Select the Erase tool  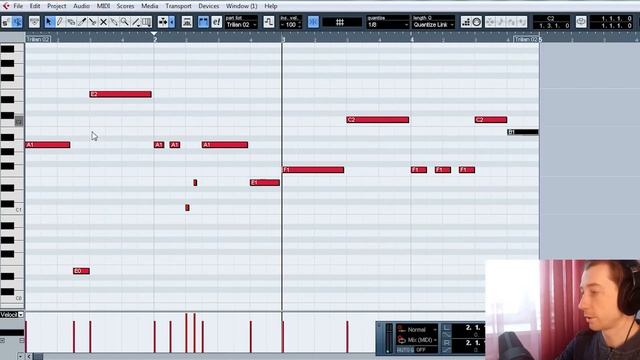pyautogui.click(x=71, y=22)
